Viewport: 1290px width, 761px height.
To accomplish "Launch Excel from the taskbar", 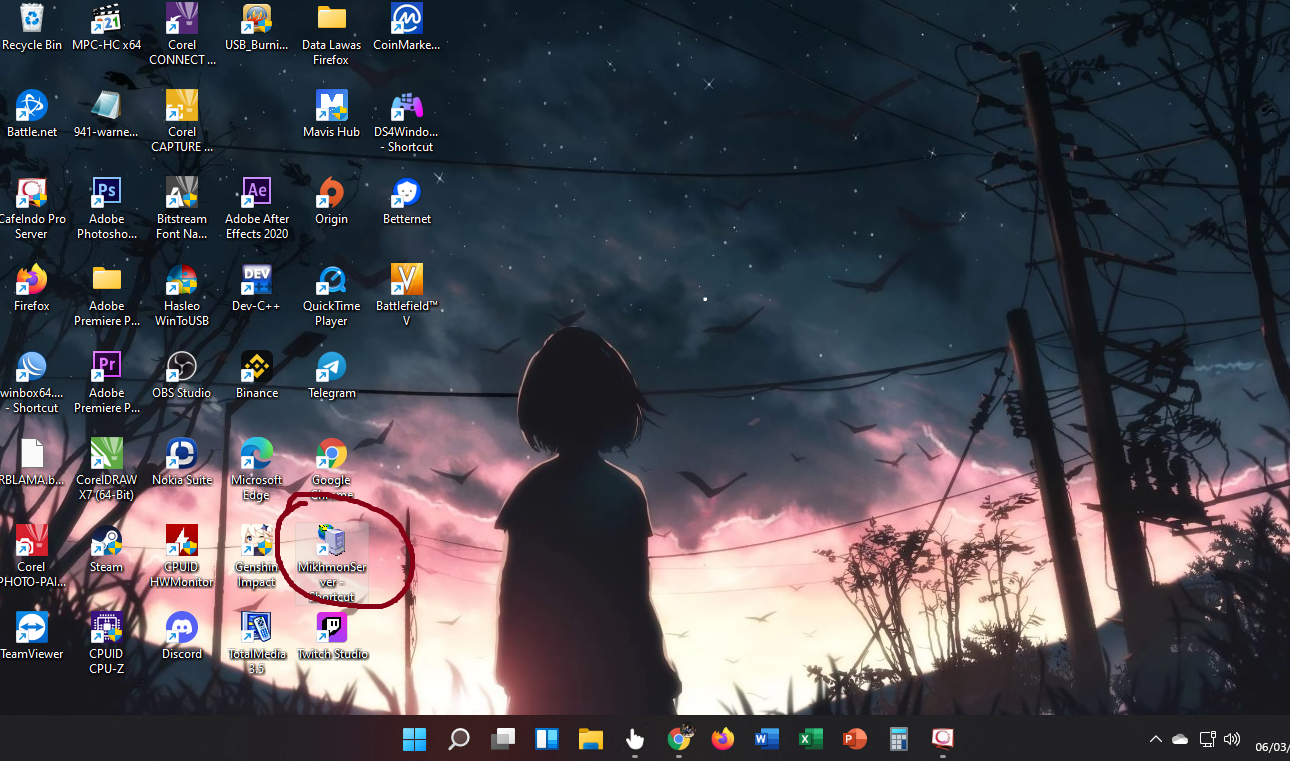I will click(810, 739).
